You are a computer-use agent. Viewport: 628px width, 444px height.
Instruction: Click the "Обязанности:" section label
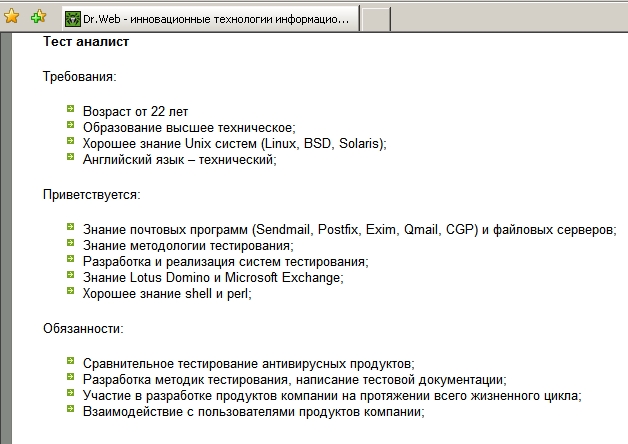(83, 328)
